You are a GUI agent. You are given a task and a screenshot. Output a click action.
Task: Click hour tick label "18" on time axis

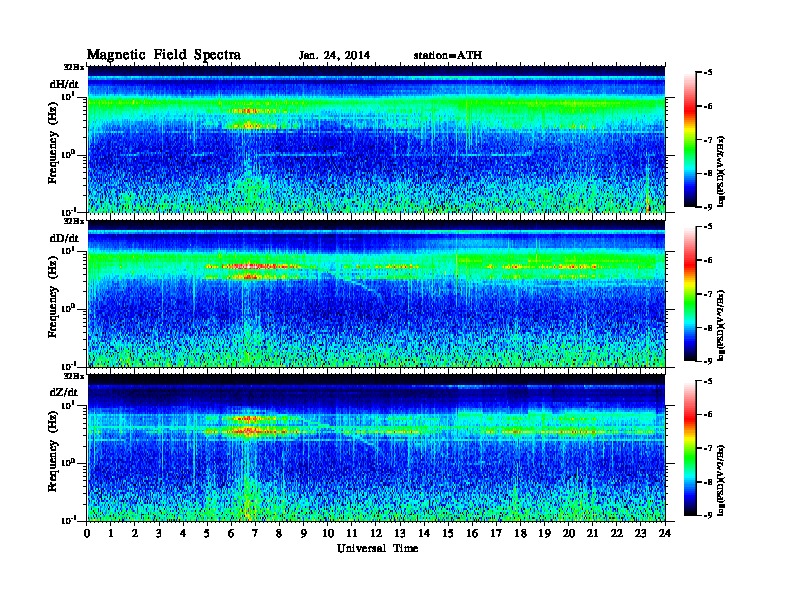coord(520,533)
